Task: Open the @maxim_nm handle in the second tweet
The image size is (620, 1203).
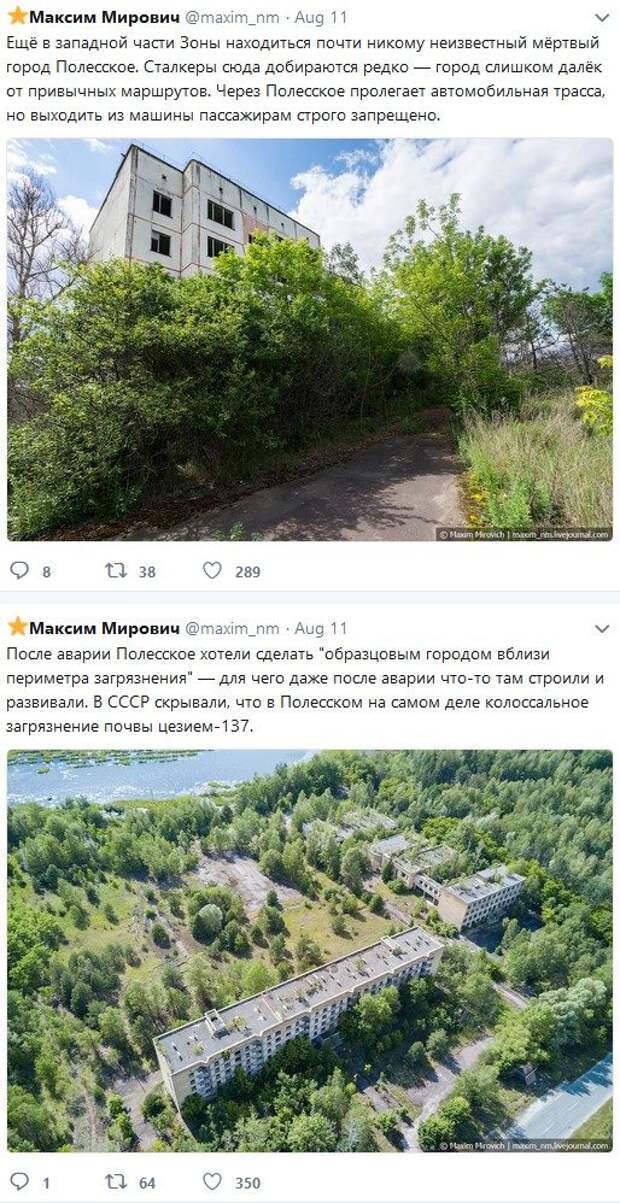Action: pos(233,628)
